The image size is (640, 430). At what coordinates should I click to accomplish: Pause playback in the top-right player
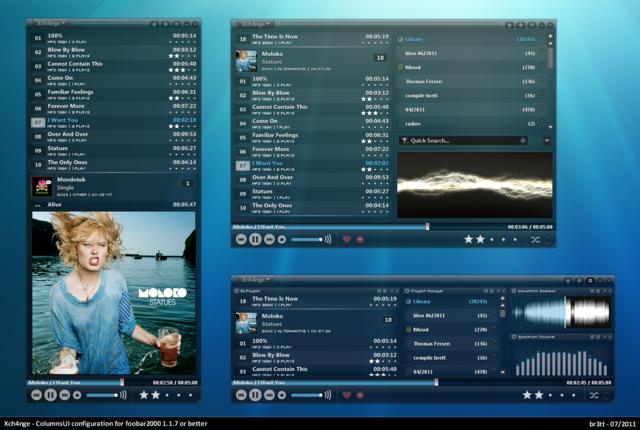coord(255,240)
